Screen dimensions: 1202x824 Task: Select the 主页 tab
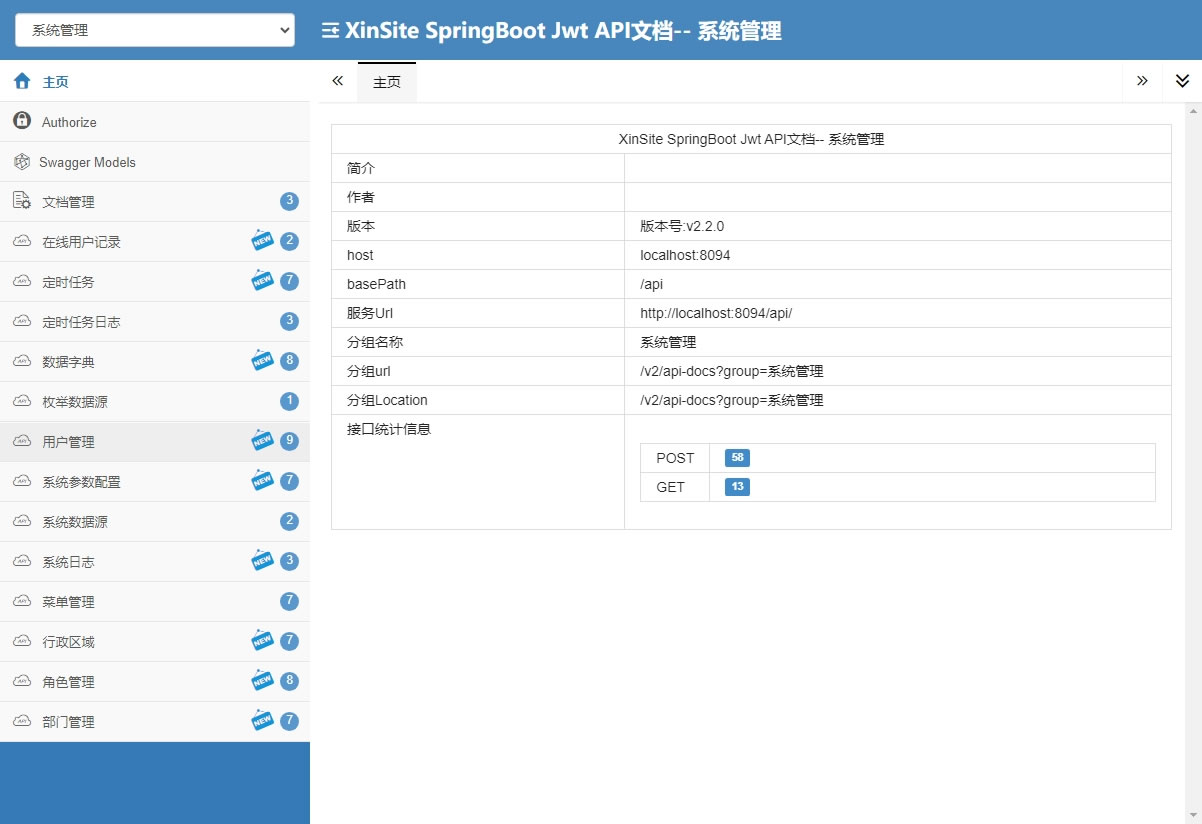coord(387,82)
